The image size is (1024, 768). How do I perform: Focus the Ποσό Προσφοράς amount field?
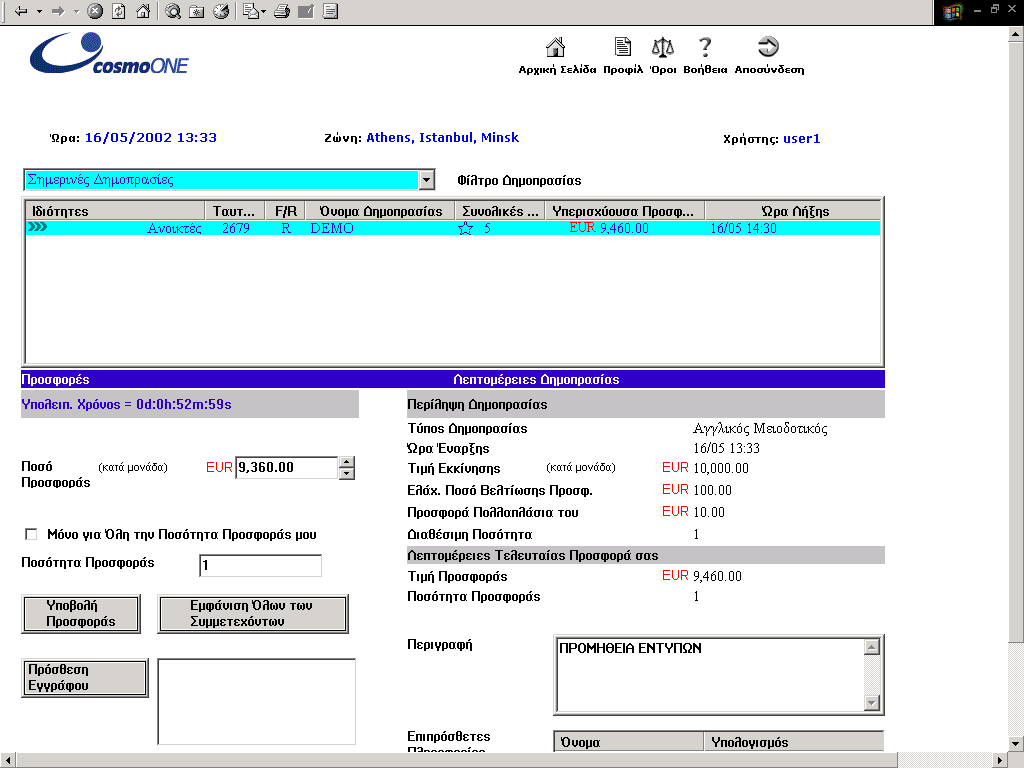(287, 468)
